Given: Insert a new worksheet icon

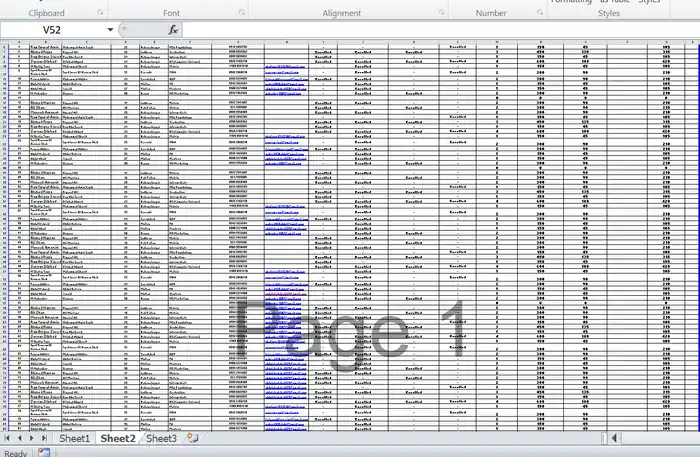Looking at the screenshot, I should 192,438.
